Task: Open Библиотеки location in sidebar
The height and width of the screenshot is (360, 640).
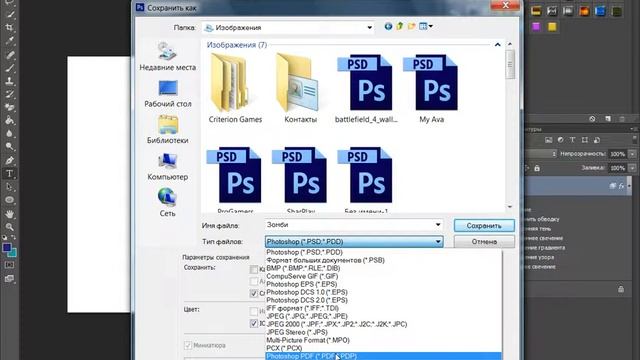Action: point(167,129)
